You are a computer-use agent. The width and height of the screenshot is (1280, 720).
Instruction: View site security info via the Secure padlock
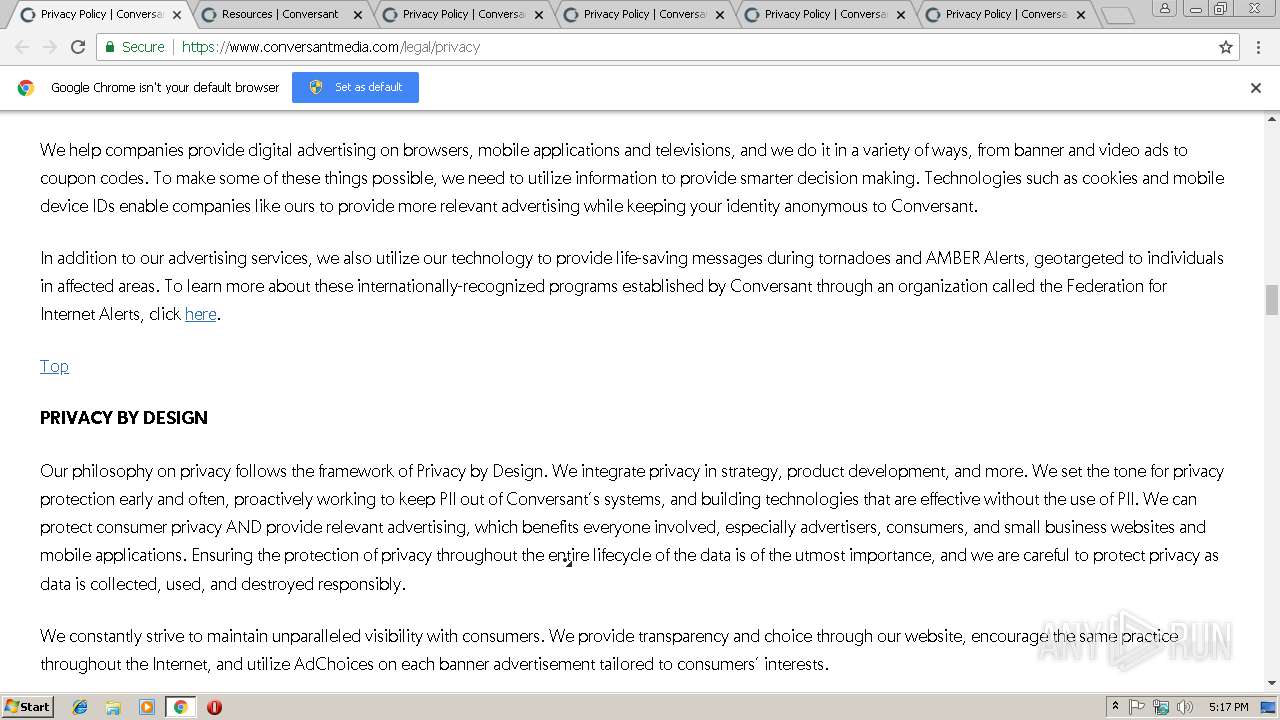coord(134,47)
